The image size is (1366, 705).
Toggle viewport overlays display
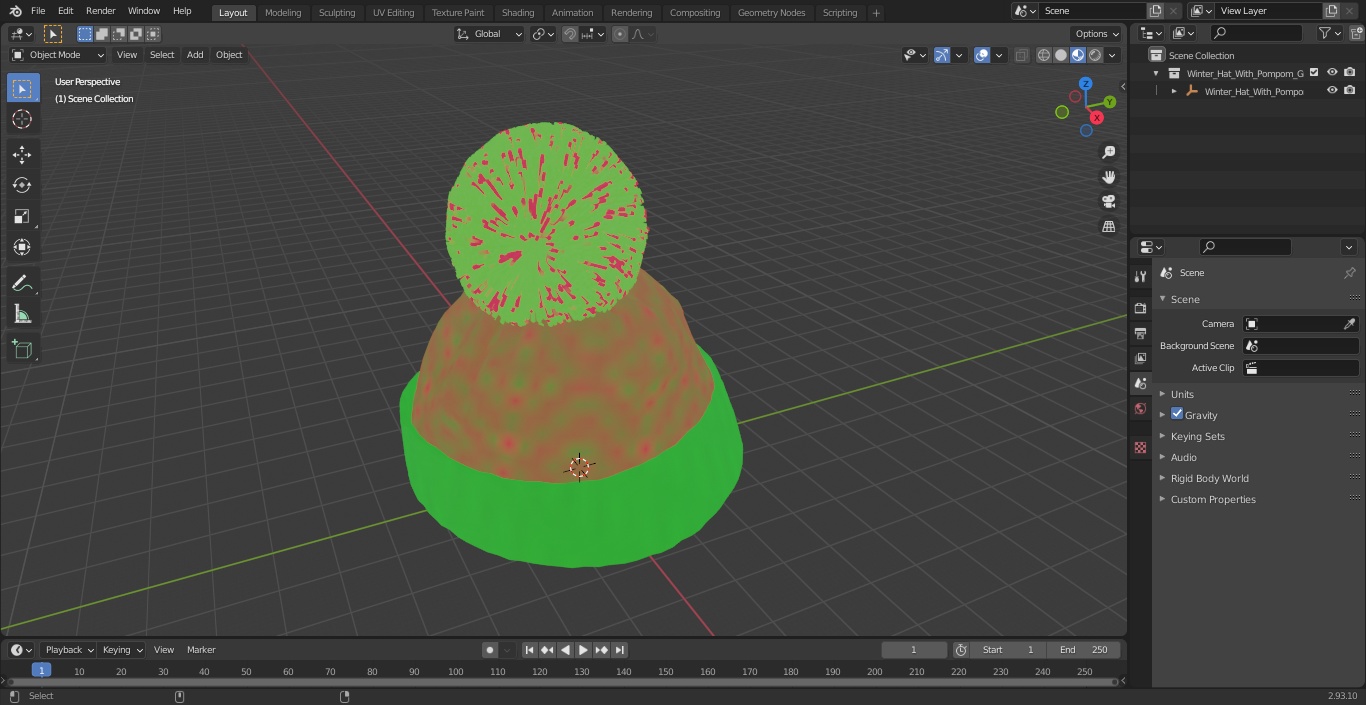982,55
